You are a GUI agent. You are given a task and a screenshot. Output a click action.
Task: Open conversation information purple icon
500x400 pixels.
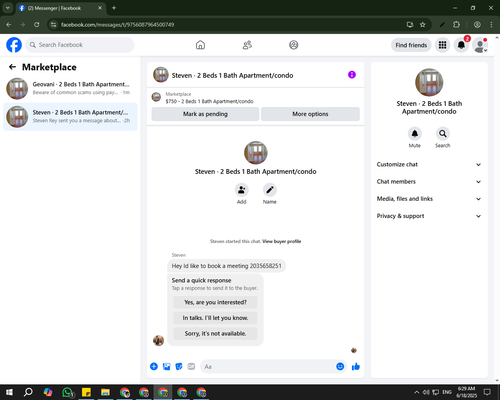(352, 75)
